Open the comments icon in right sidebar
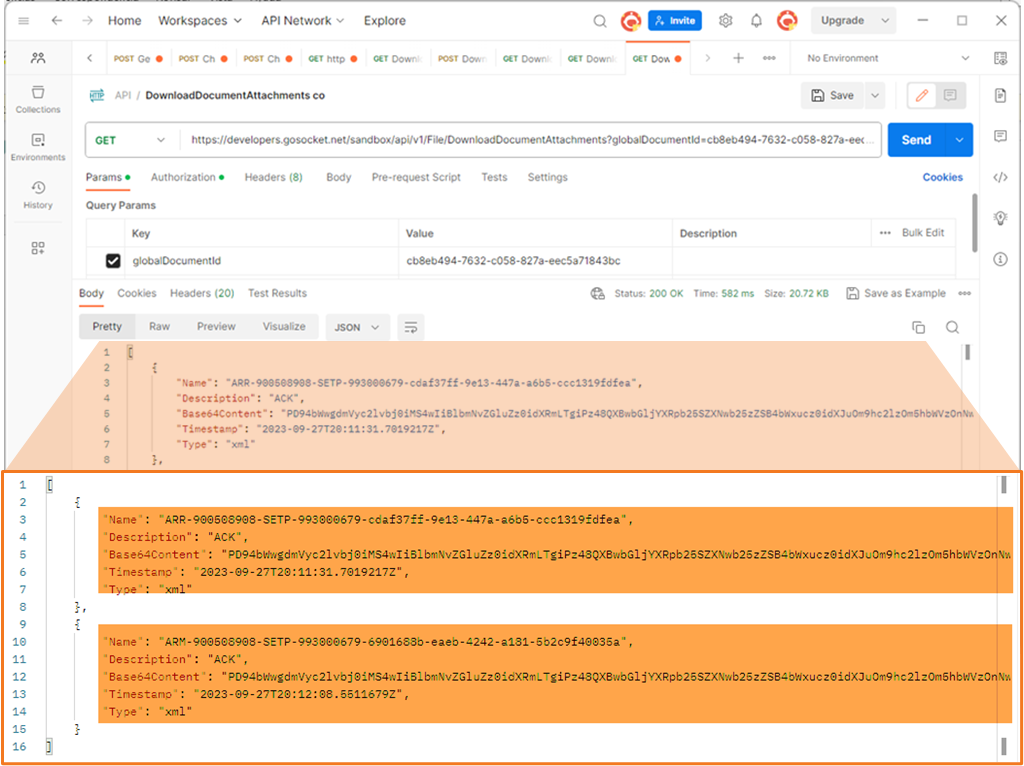 [x=1000, y=136]
